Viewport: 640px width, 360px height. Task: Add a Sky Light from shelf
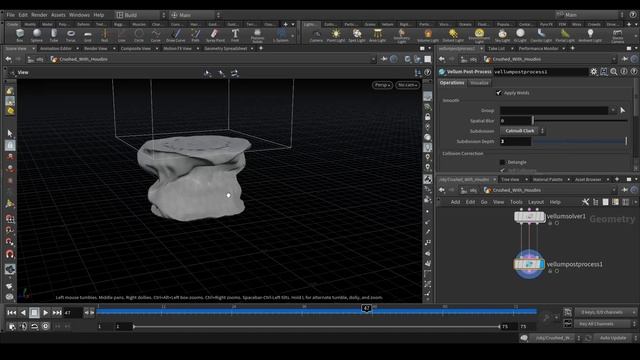(502, 35)
